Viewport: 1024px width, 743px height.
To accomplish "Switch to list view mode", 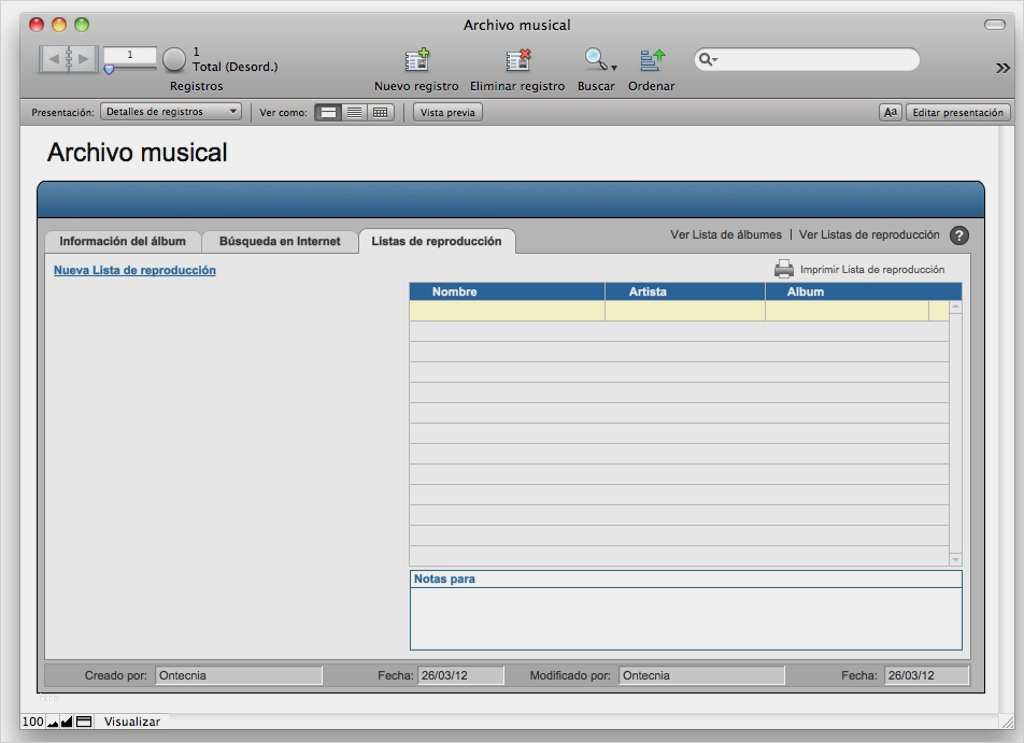I will coord(354,112).
